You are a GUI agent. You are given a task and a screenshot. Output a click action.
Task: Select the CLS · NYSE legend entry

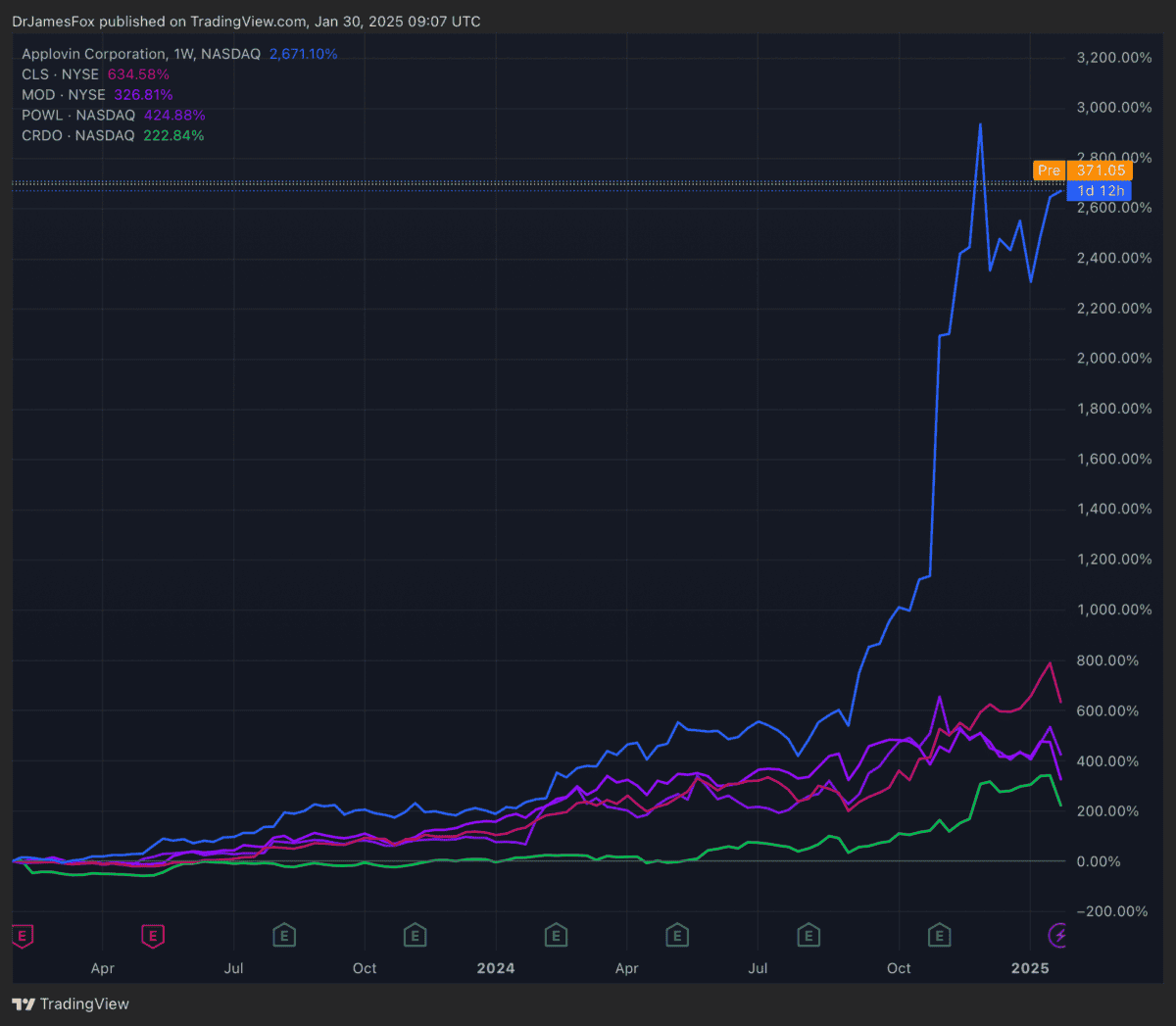tap(61, 74)
